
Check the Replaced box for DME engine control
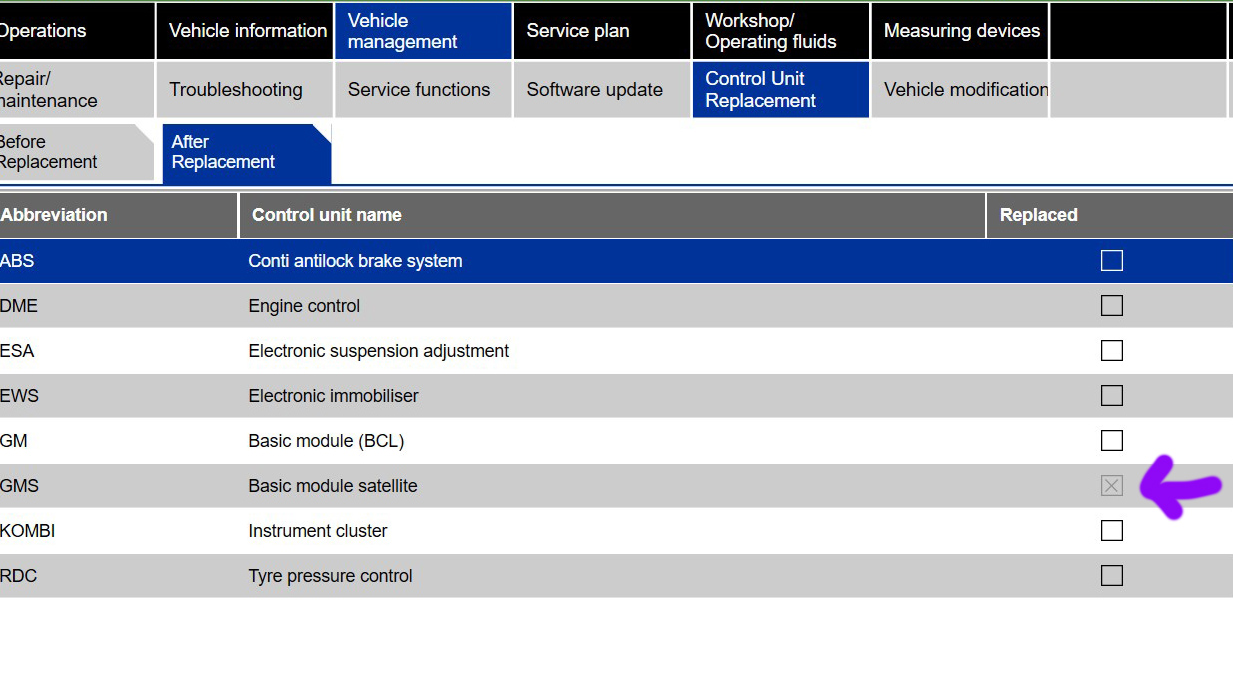(x=1111, y=306)
